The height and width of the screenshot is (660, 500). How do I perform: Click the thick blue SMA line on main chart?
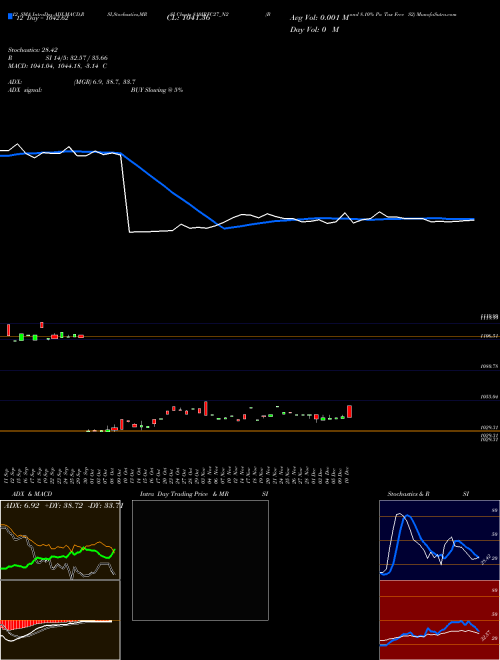point(173,193)
